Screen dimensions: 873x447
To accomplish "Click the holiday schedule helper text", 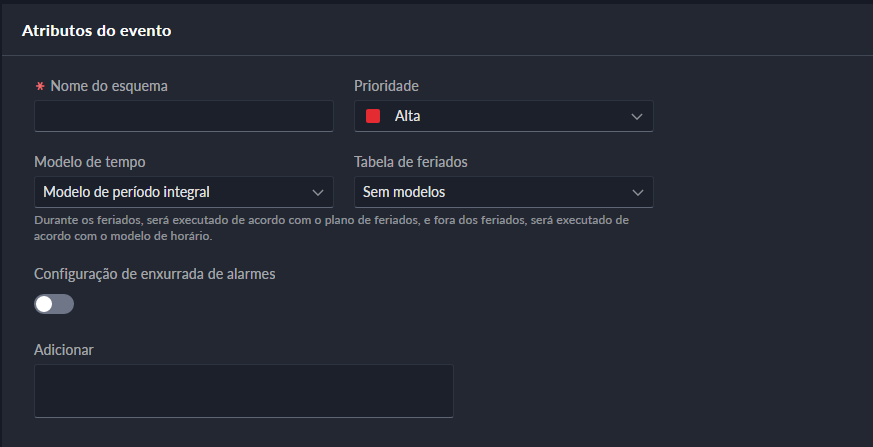I will (330, 228).
